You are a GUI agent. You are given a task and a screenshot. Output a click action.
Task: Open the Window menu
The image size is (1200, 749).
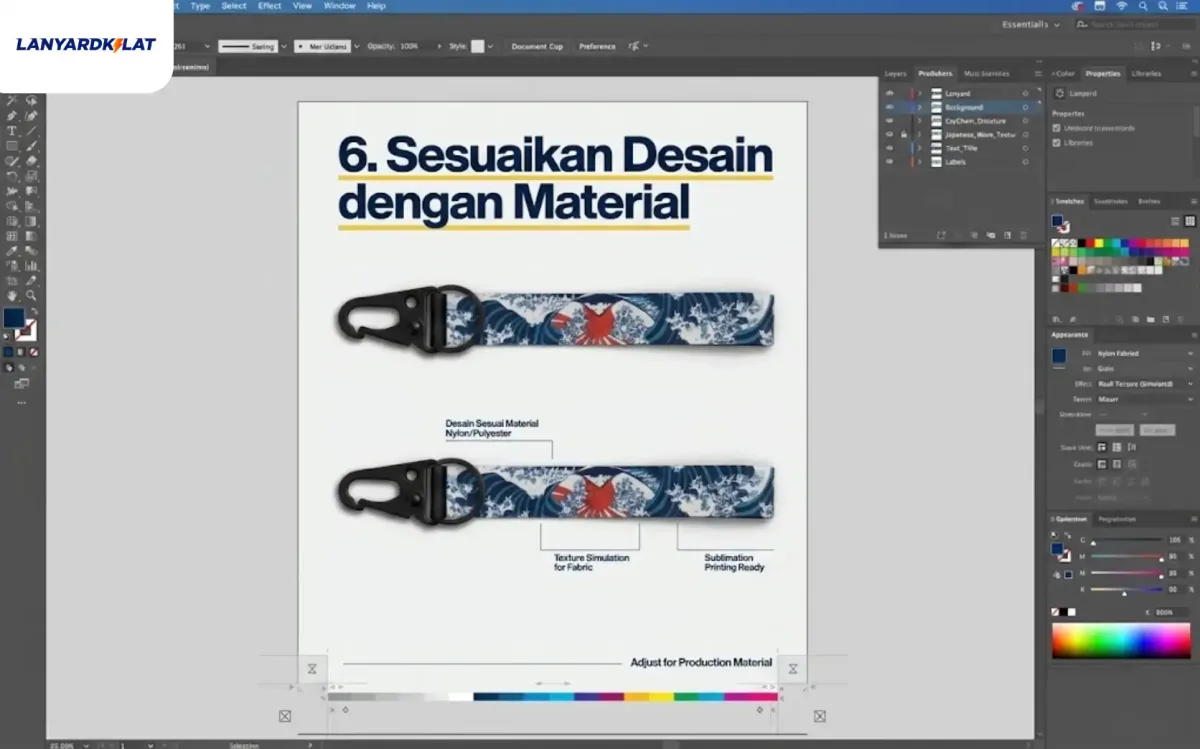[340, 6]
